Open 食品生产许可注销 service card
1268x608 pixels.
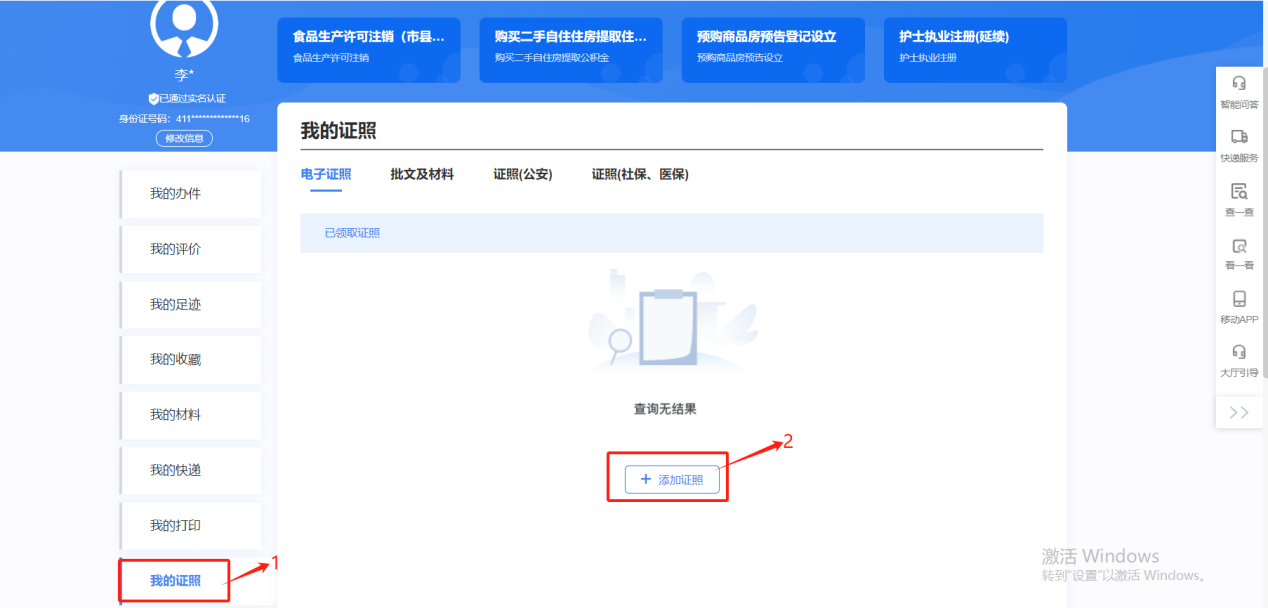click(x=368, y=50)
